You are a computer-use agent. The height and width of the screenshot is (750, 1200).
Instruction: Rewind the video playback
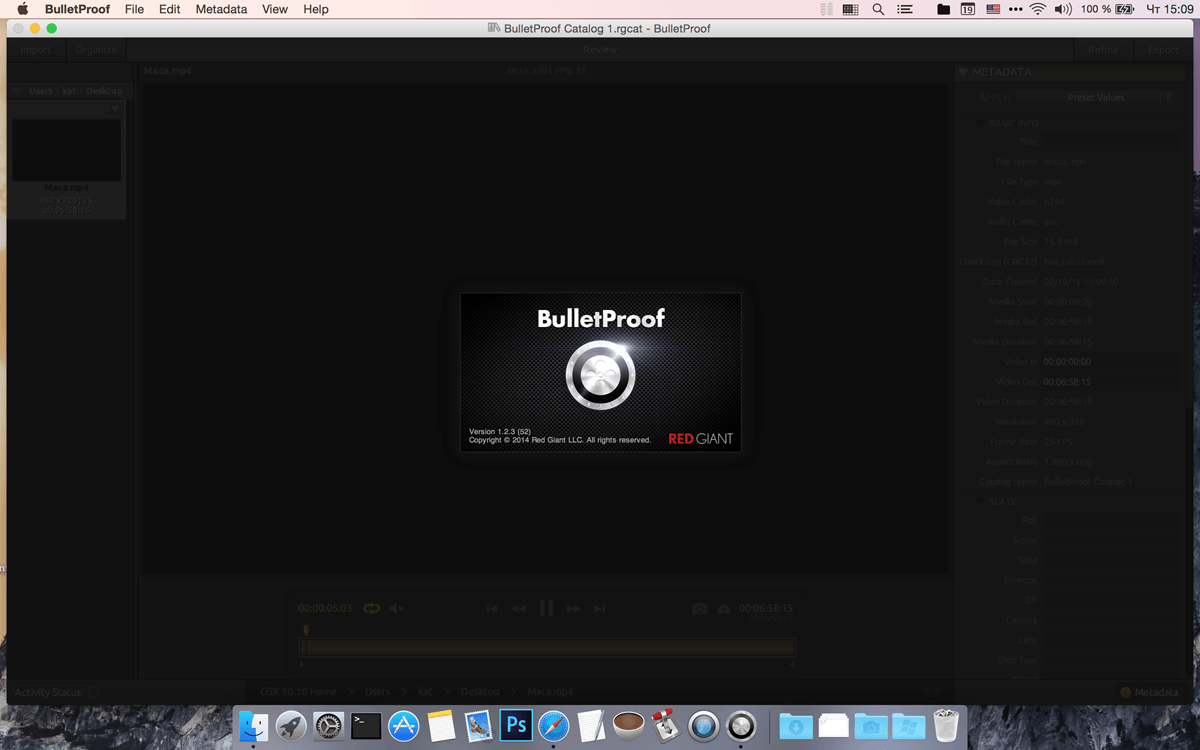click(x=519, y=608)
